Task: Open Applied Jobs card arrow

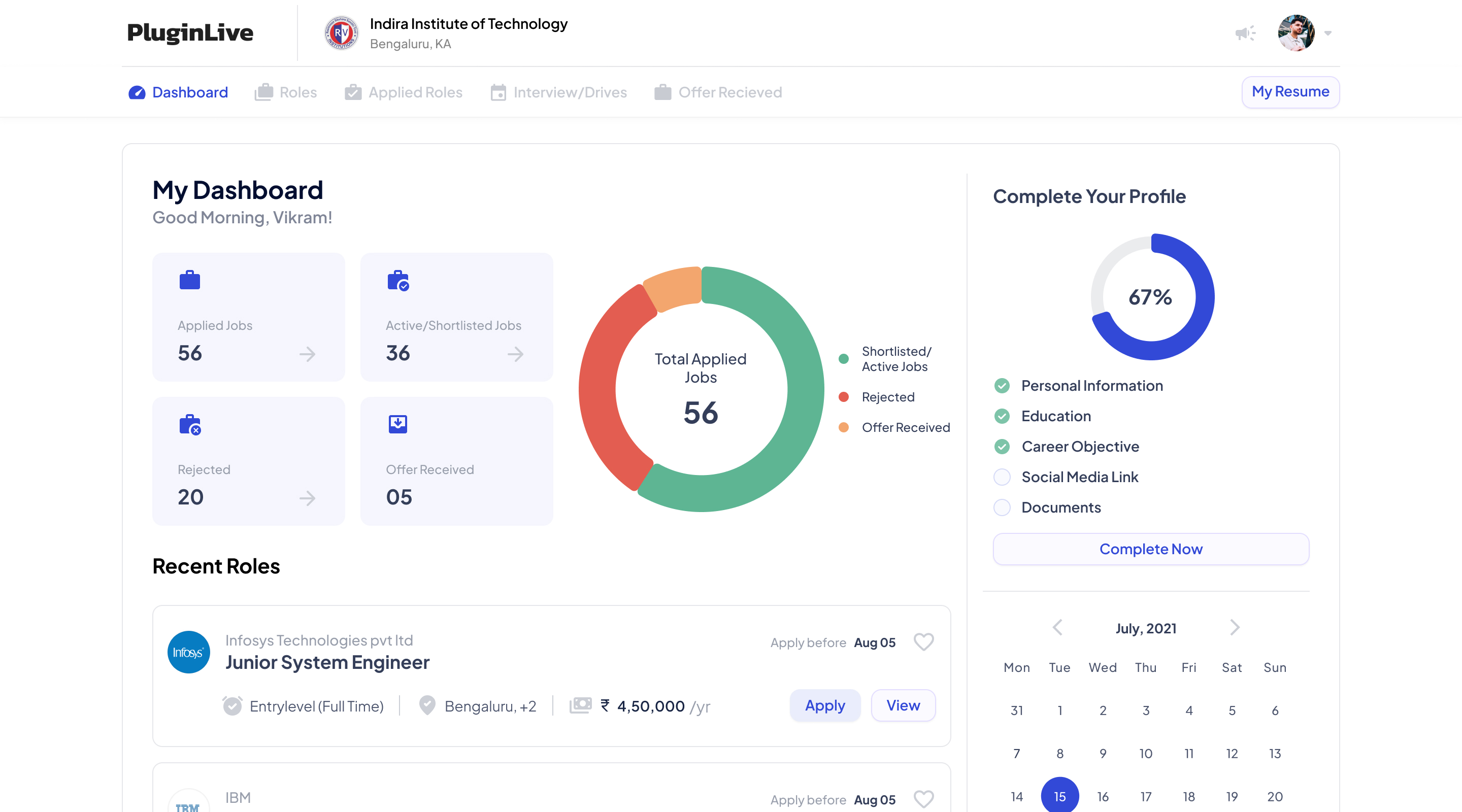Action: click(x=307, y=354)
